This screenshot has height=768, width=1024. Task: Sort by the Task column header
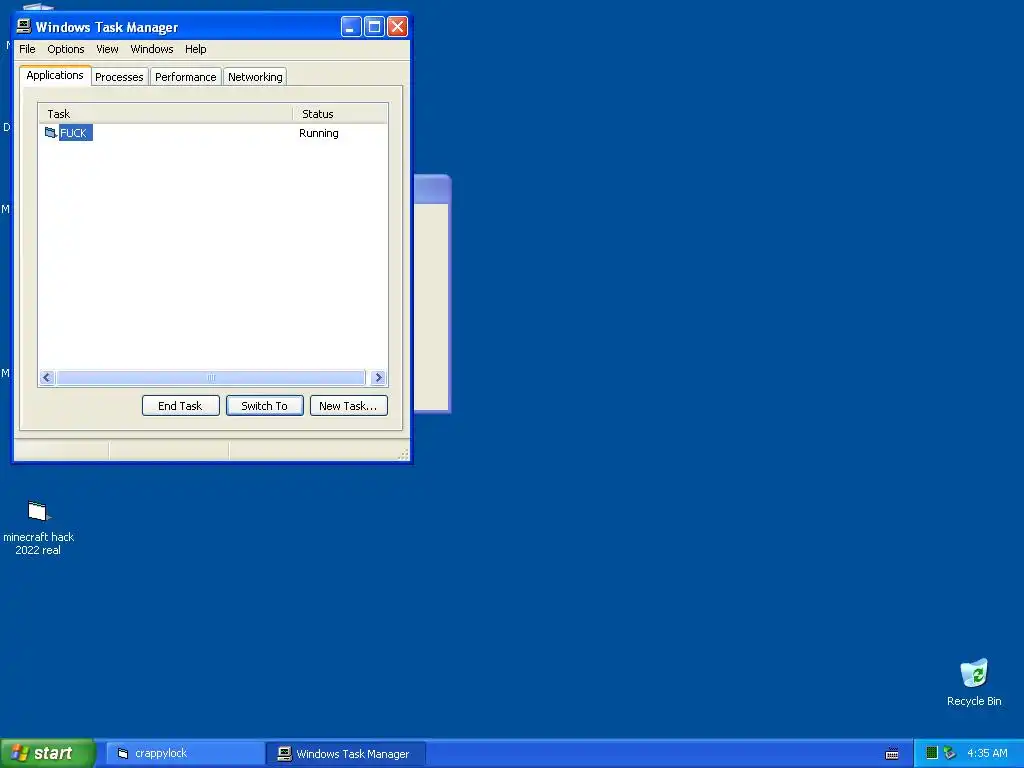pos(165,114)
